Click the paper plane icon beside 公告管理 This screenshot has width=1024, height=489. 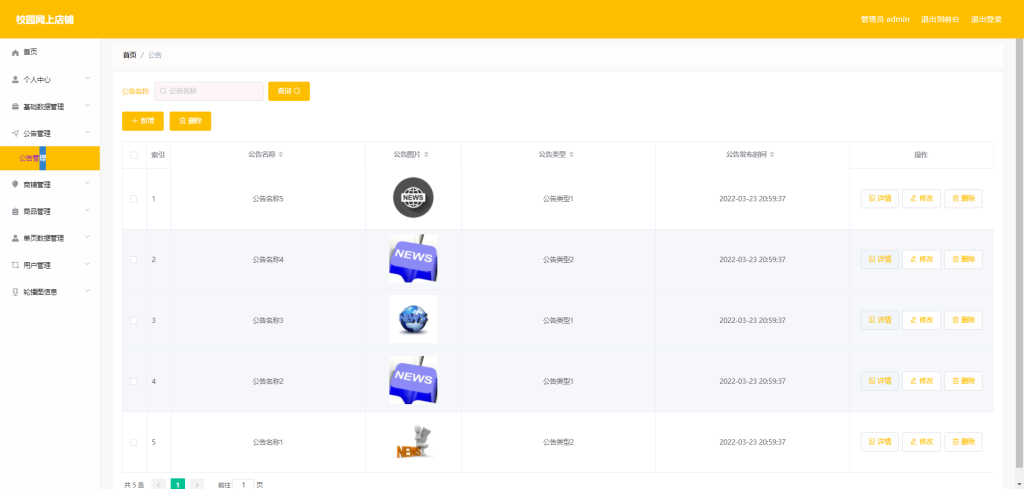15,133
